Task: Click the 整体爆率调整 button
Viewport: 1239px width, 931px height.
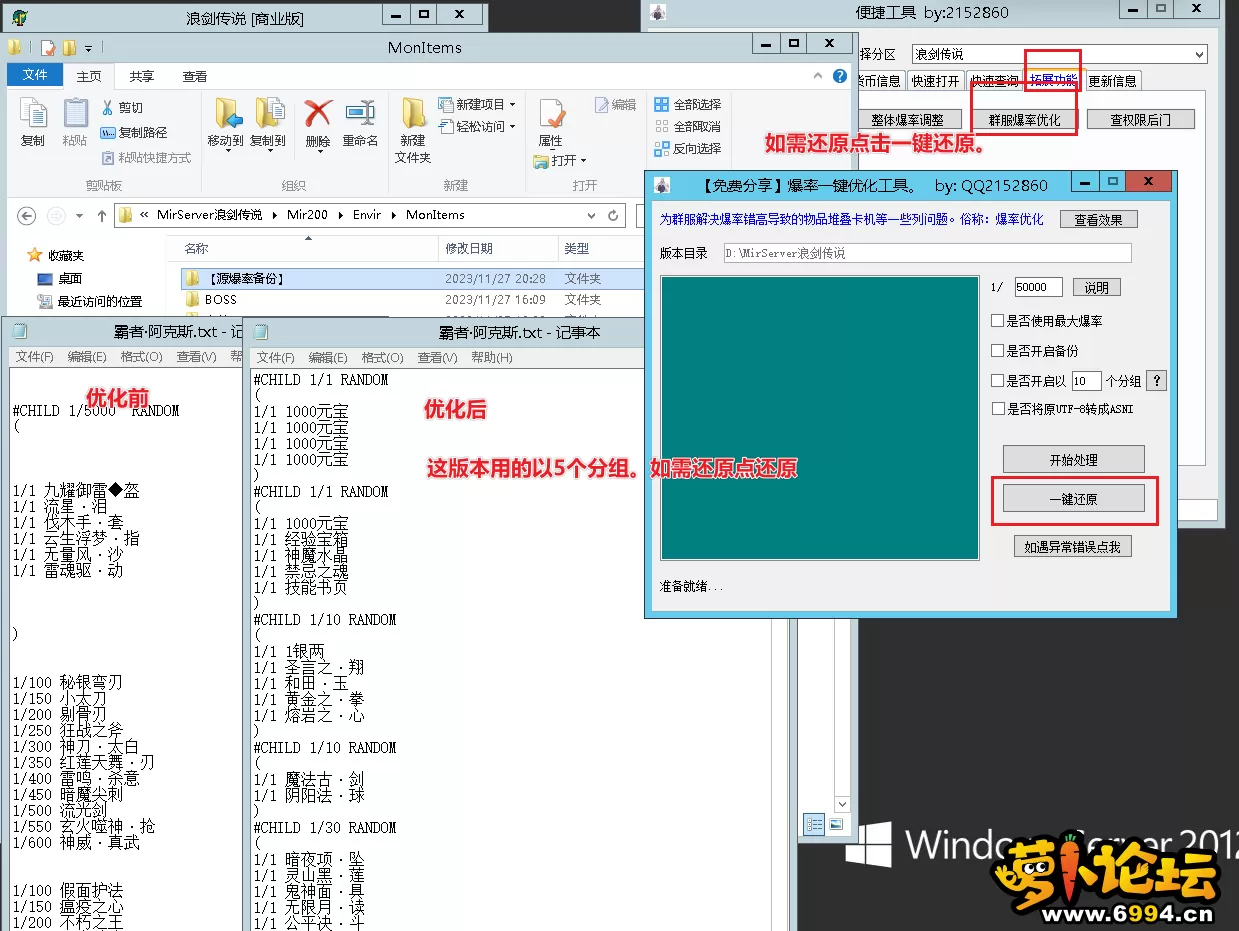Action: click(x=907, y=120)
